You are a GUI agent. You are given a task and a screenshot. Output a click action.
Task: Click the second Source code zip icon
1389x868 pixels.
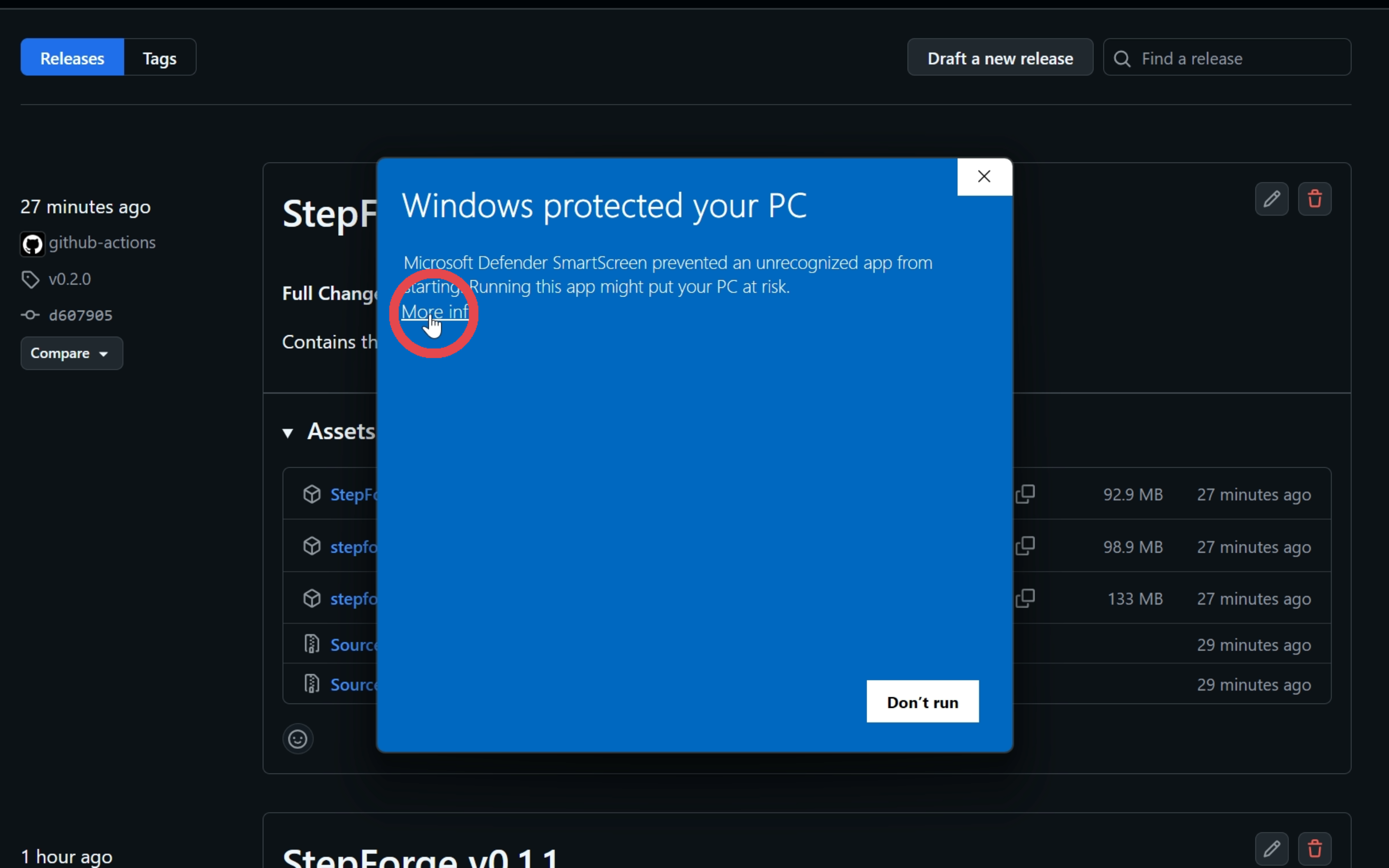(x=312, y=684)
